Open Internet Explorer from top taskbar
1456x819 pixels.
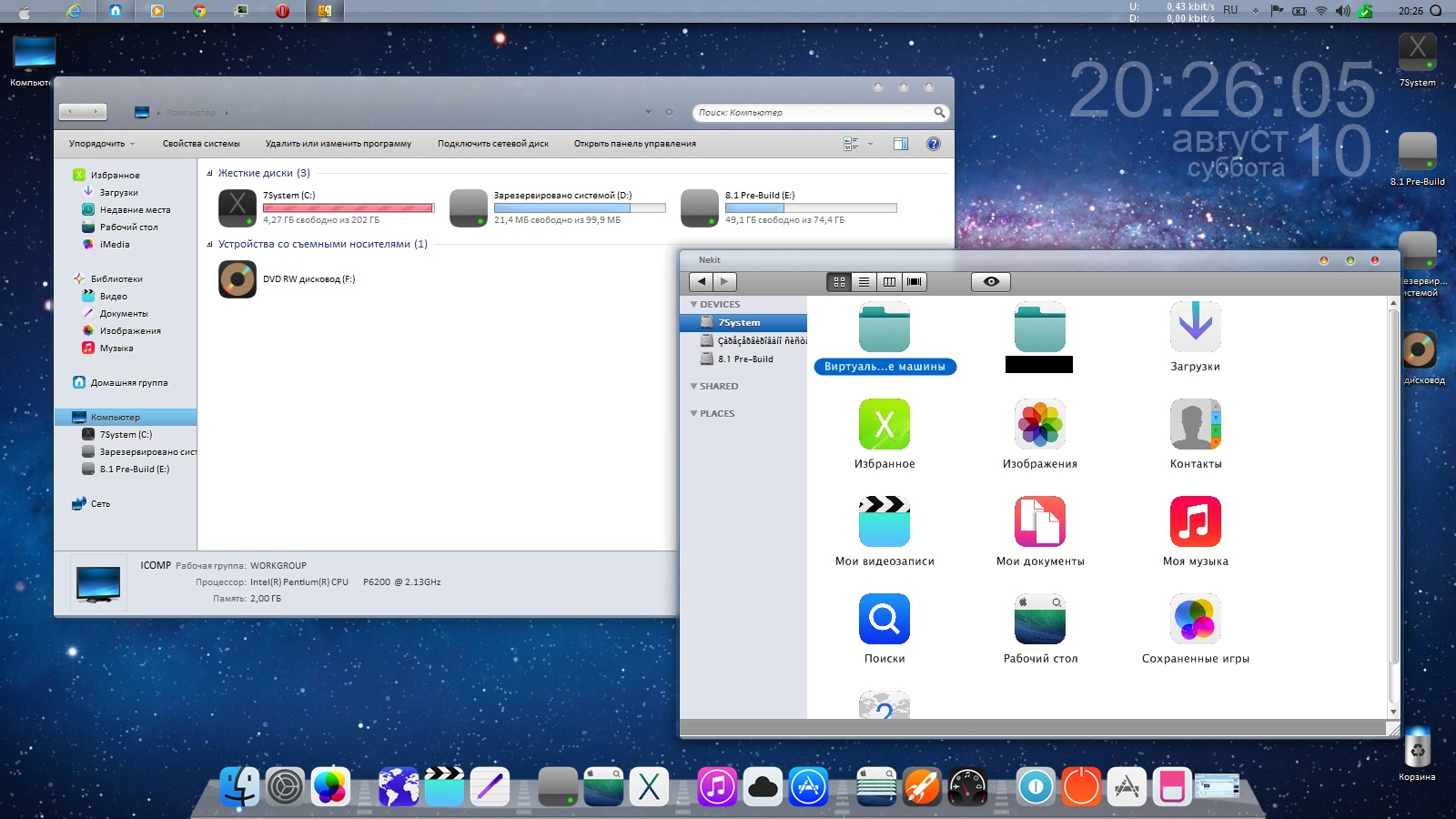click(x=74, y=11)
